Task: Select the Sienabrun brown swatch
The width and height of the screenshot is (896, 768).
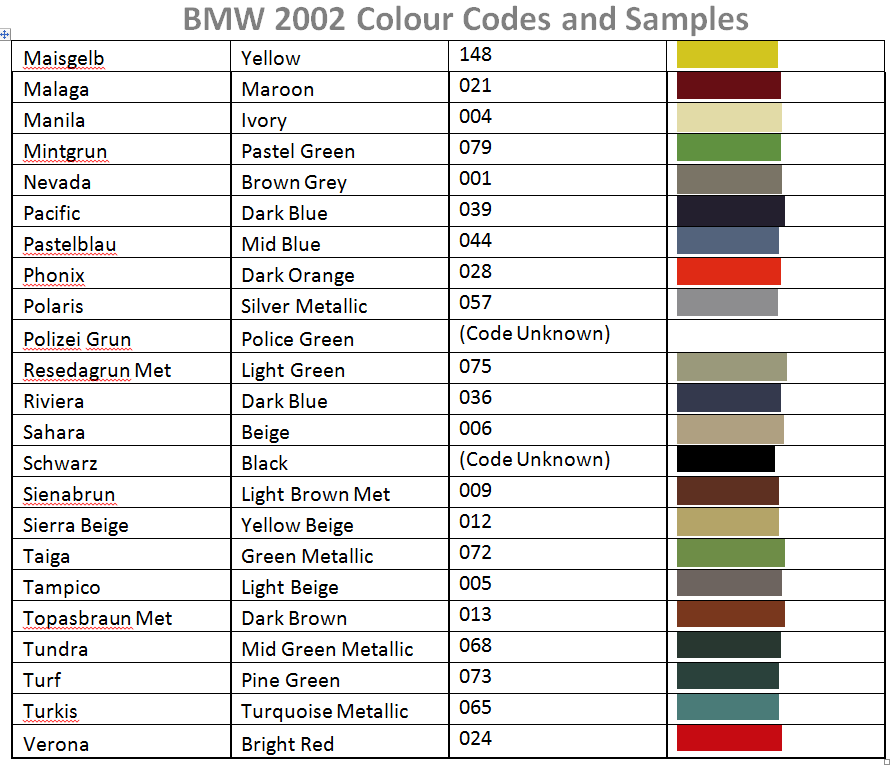Action: pos(727,491)
